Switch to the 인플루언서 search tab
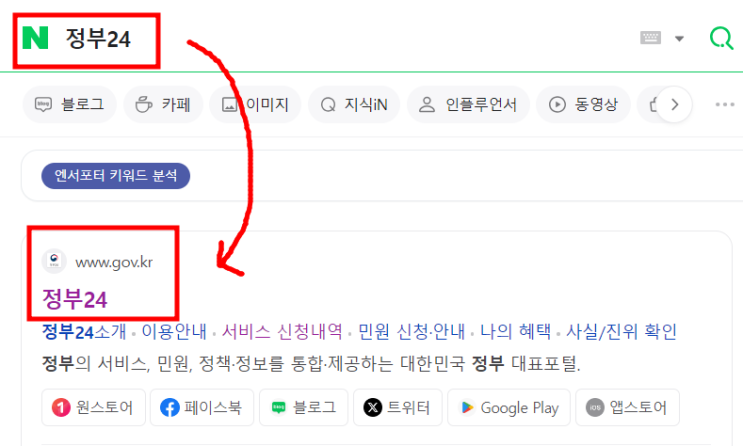 (468, 104)
